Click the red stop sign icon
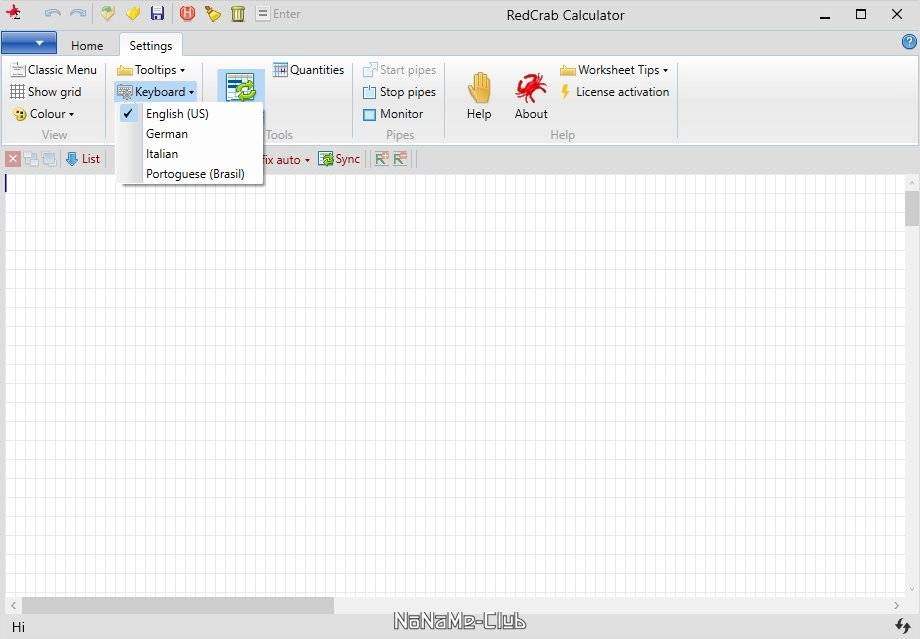This screenshot has width=920, height=639. pyautogui.click(x=187, y=13)
